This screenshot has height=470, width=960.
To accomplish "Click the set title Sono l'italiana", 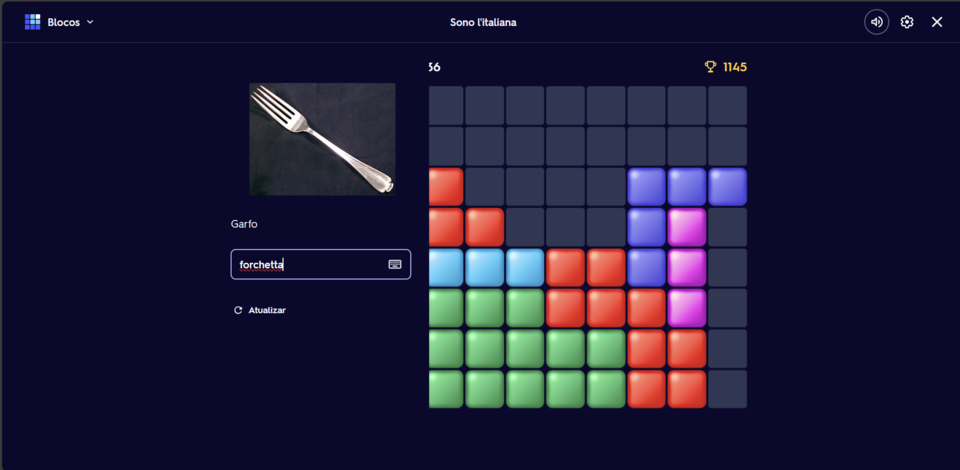I will click(483, 22).
